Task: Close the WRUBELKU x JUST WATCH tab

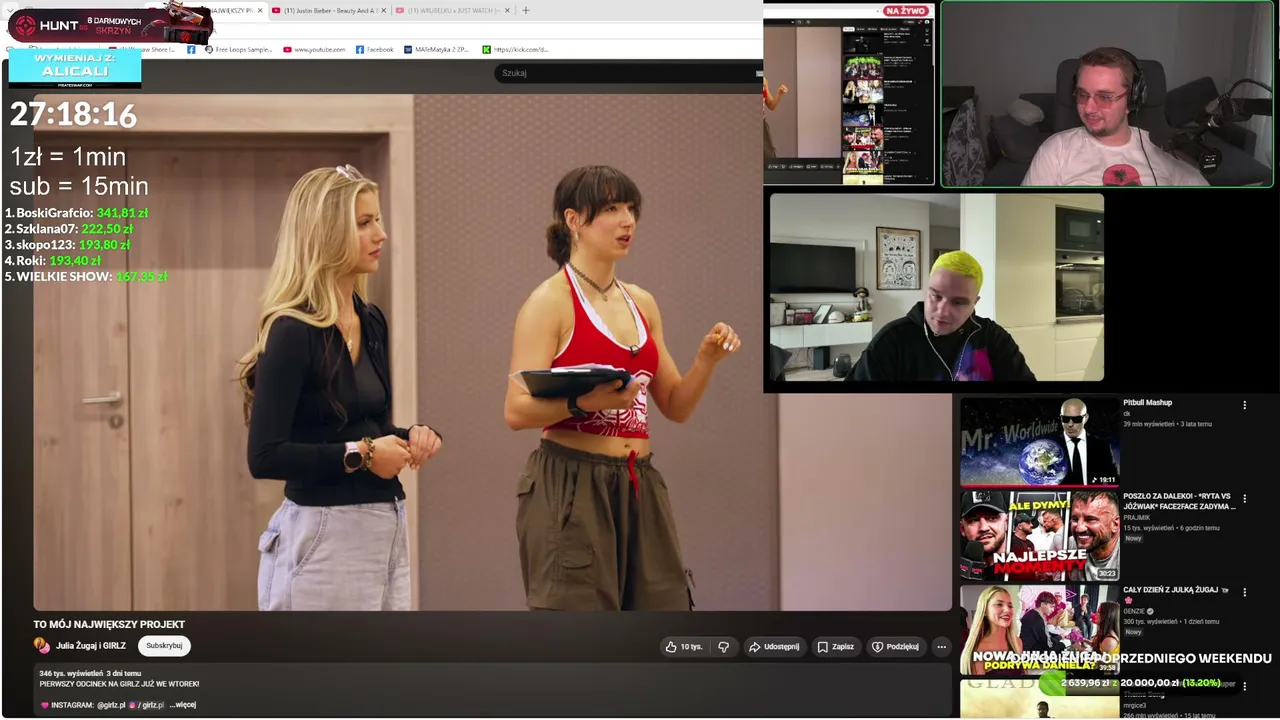Action: (507, 11)
